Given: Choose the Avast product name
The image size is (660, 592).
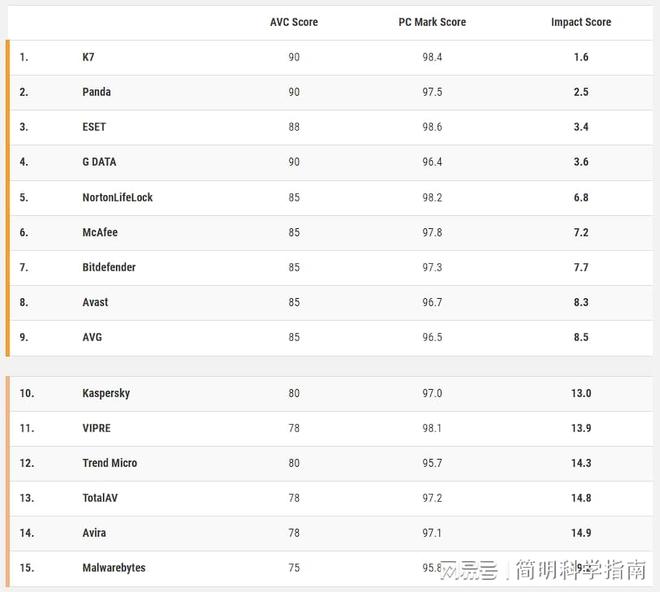Looking at the screenshot, I should click(x=96, y=302).
